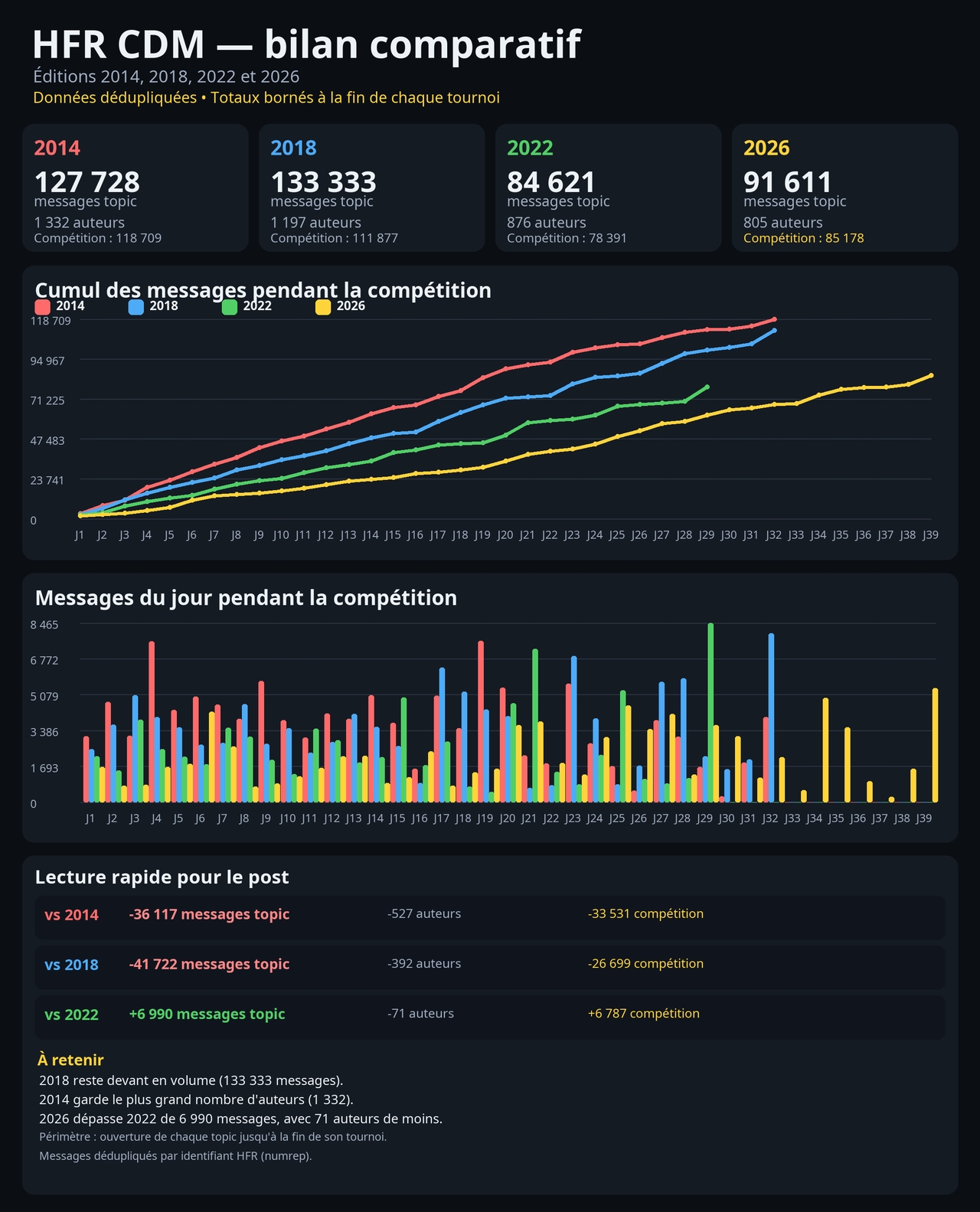
Task: Click the blue 2018 legend swatch
Action: click(x=136, y=307)
